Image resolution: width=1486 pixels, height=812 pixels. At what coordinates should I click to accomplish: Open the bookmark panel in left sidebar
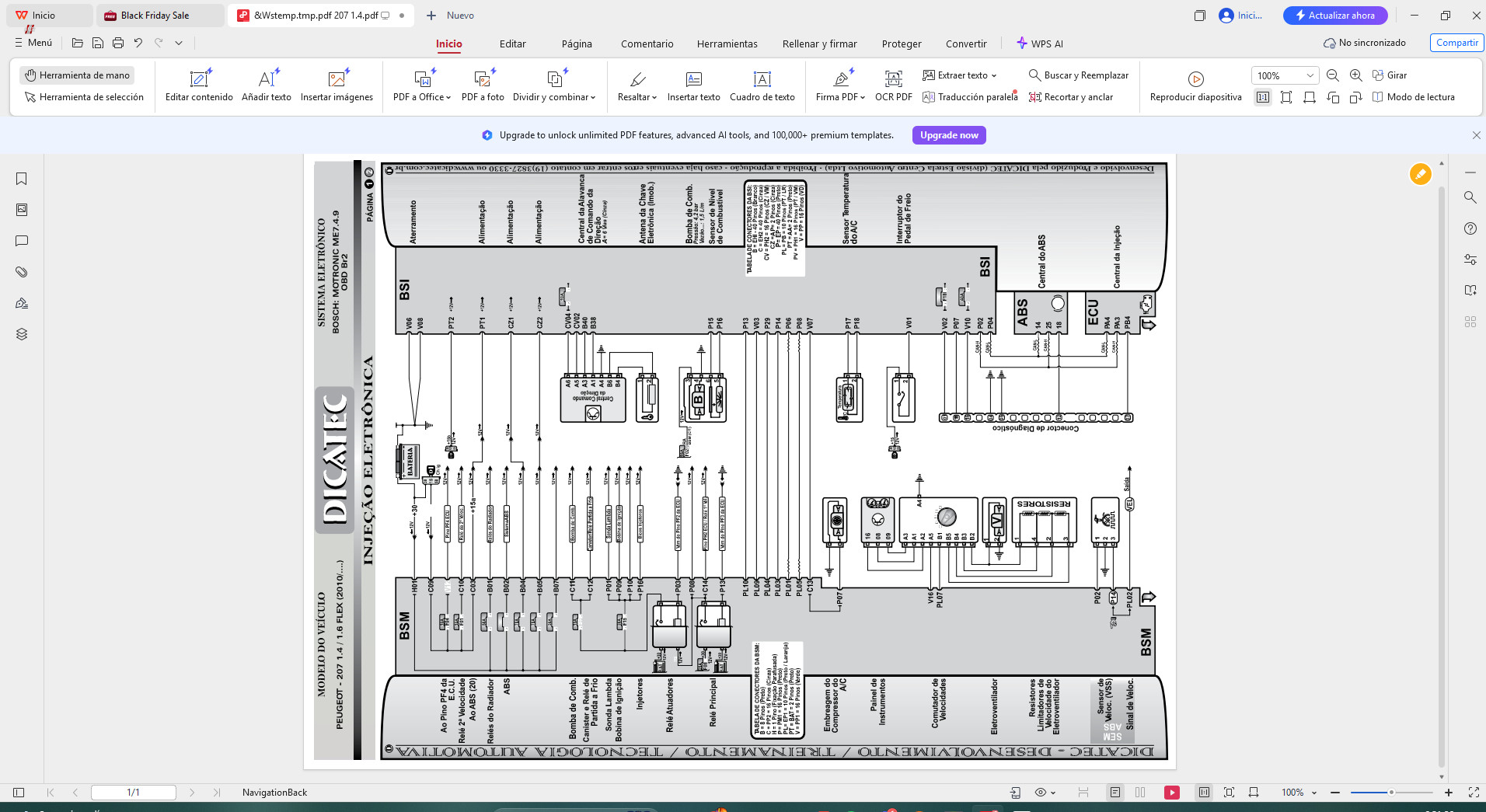coord(22,179)
